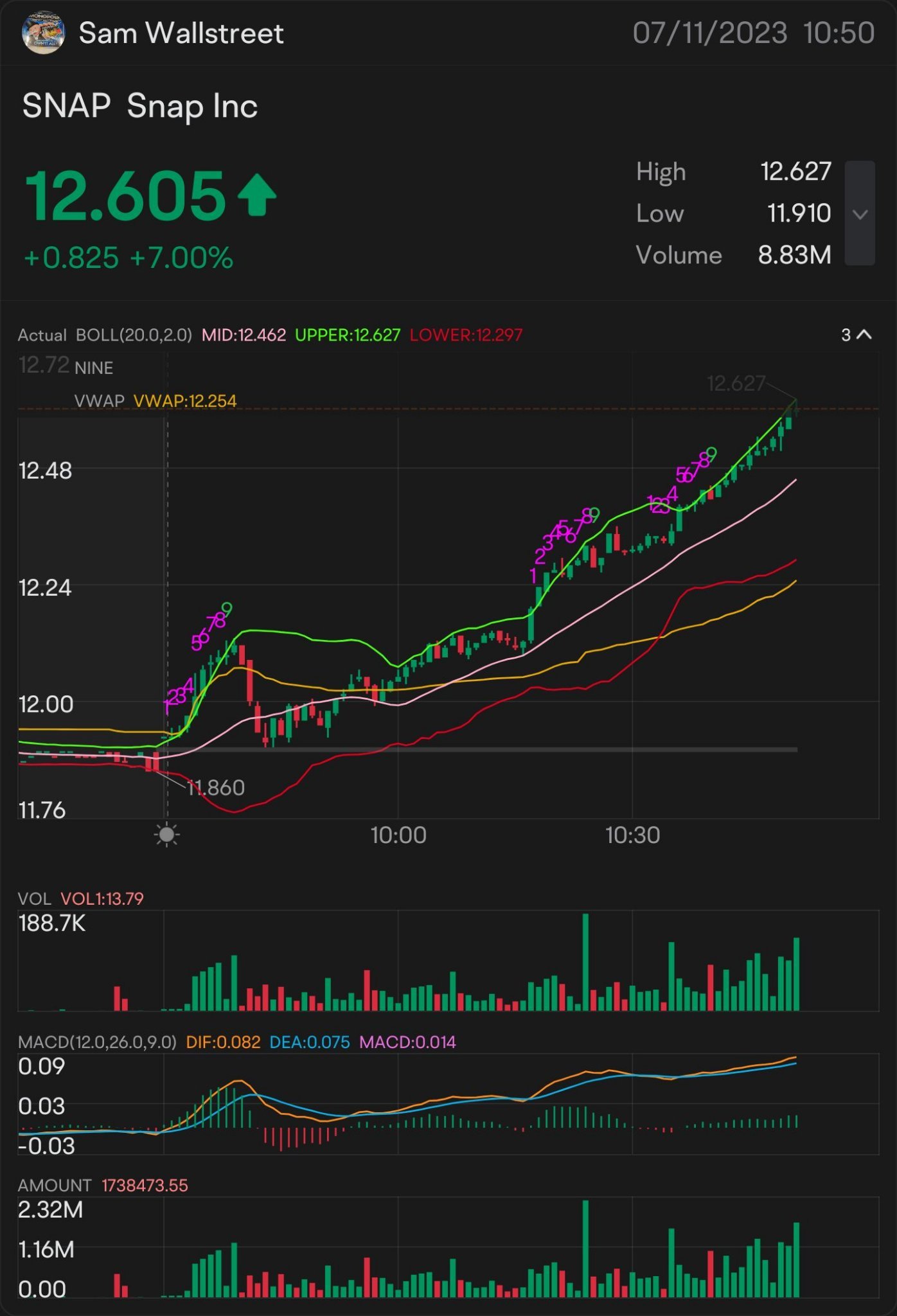Screen dimensions: 897x1316
Task: Tap the VOL1:13.79 value
Action: tap(102, 899)
